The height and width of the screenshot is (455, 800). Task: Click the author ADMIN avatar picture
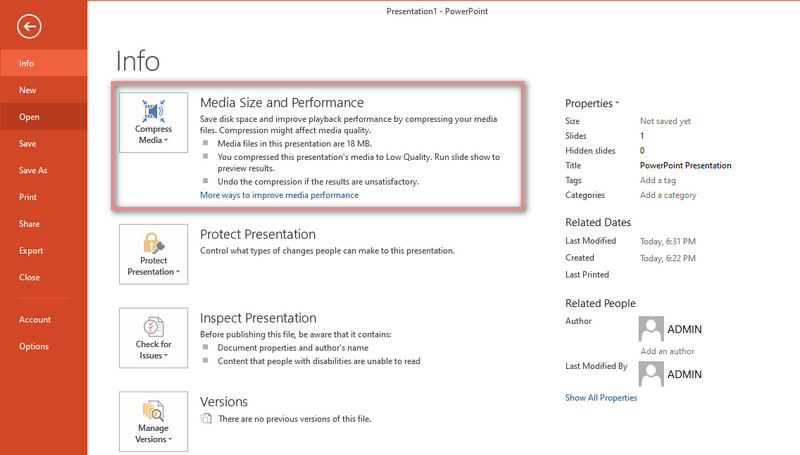651,328
